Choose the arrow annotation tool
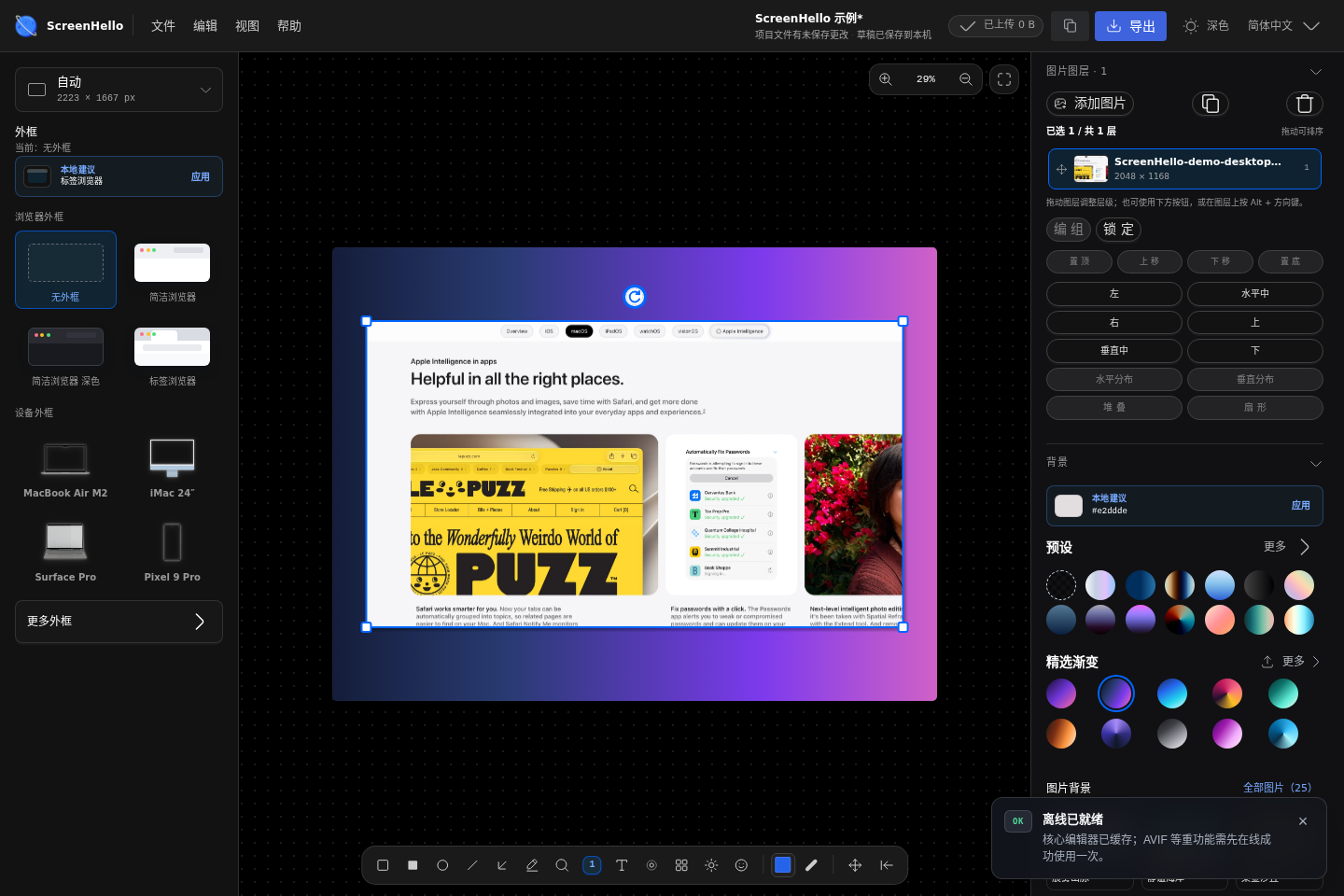Viewport: 1344px width, 896px height. pos(502,865)
